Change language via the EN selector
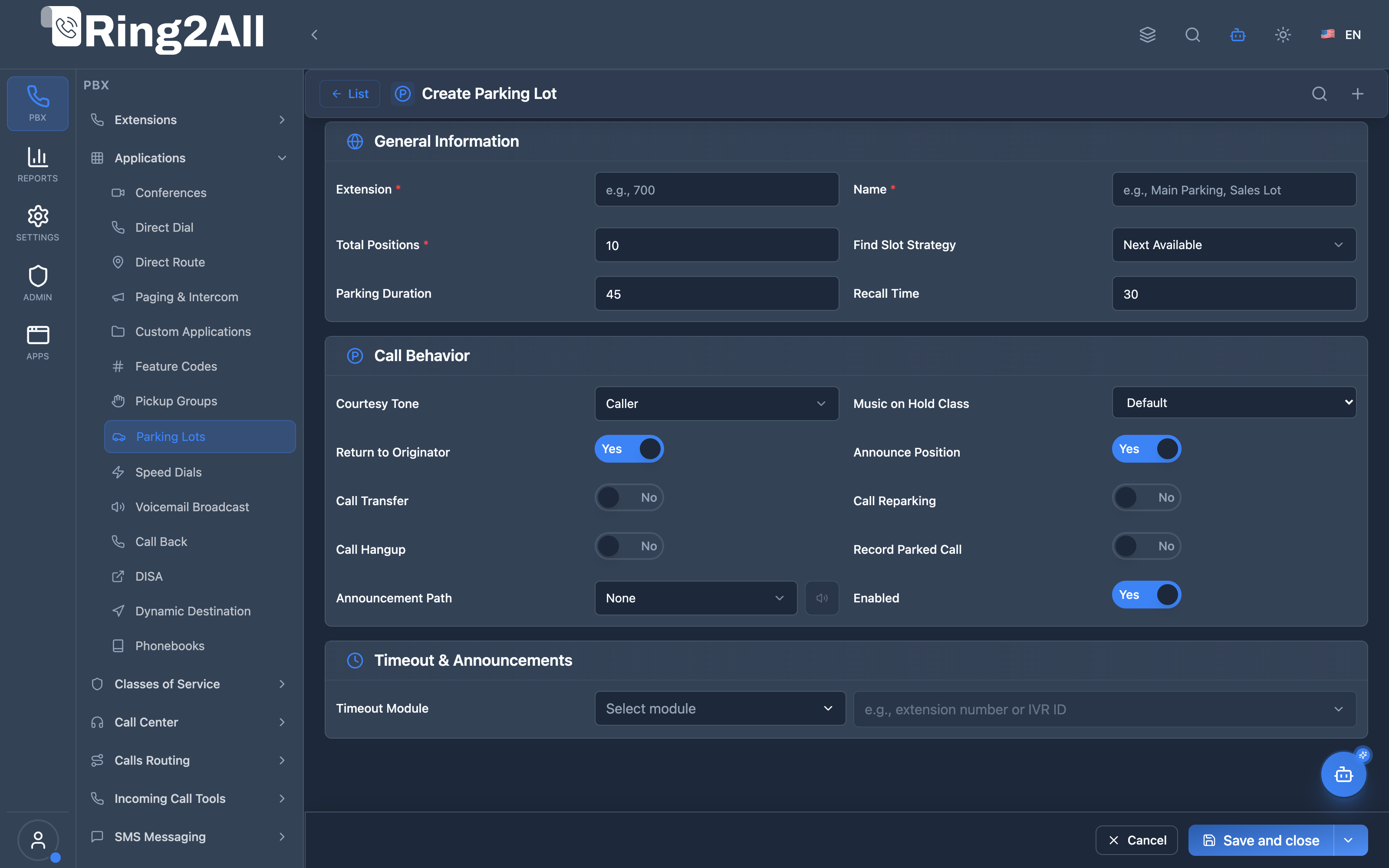Viewport: 1389px width, 868px height. [x=1341, y=35]
